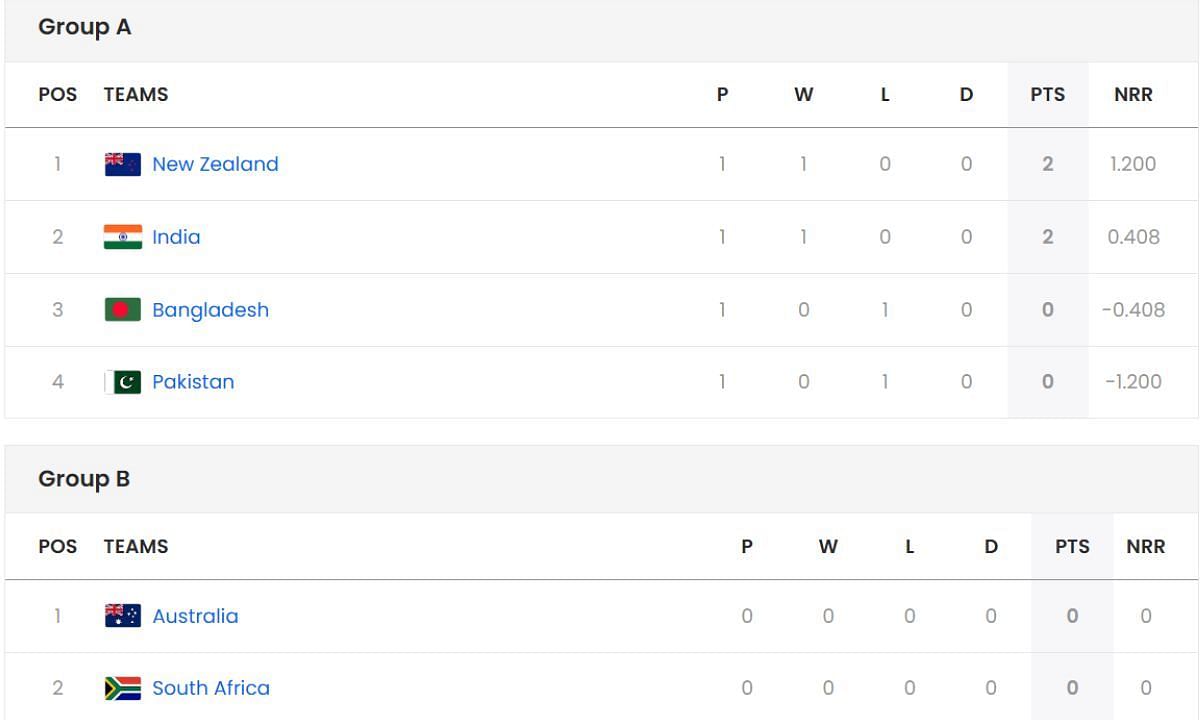The width and height of the screenshot is (1200, 720).
Task: Open the New Zealand team link
Action: (215, 164)
